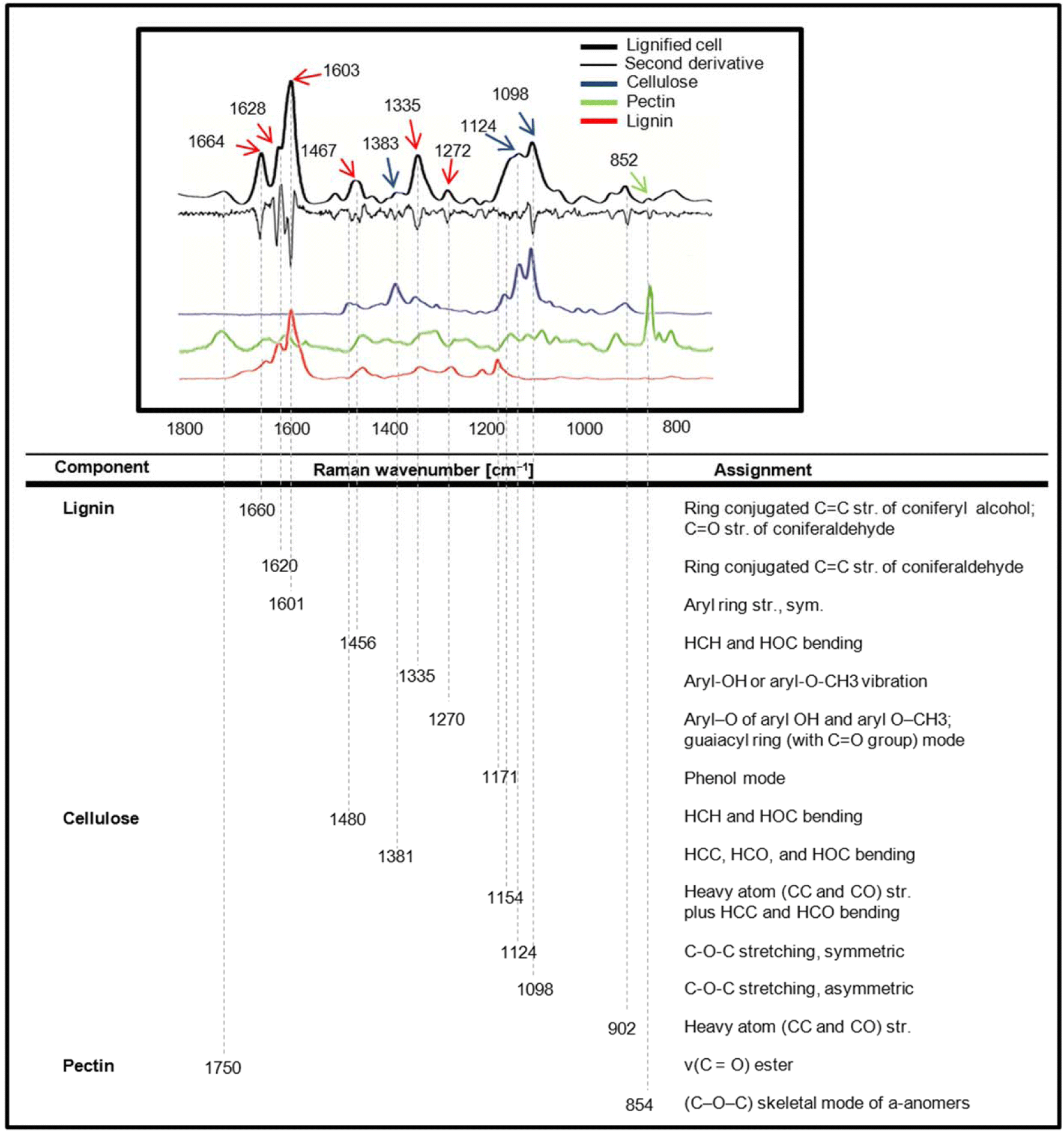This screenshot has width=1064, height=1132.
Task: Click the 'Second derivative' legend entry
Action: click(x=694, y=64)
